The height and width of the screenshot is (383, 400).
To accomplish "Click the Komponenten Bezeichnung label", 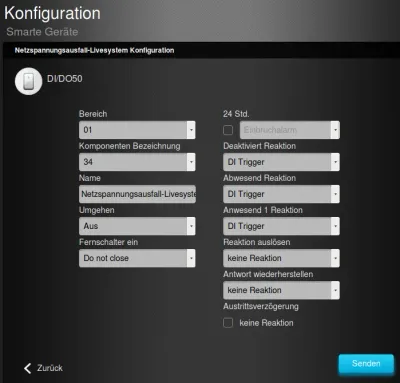I will [x=129, y=146].
